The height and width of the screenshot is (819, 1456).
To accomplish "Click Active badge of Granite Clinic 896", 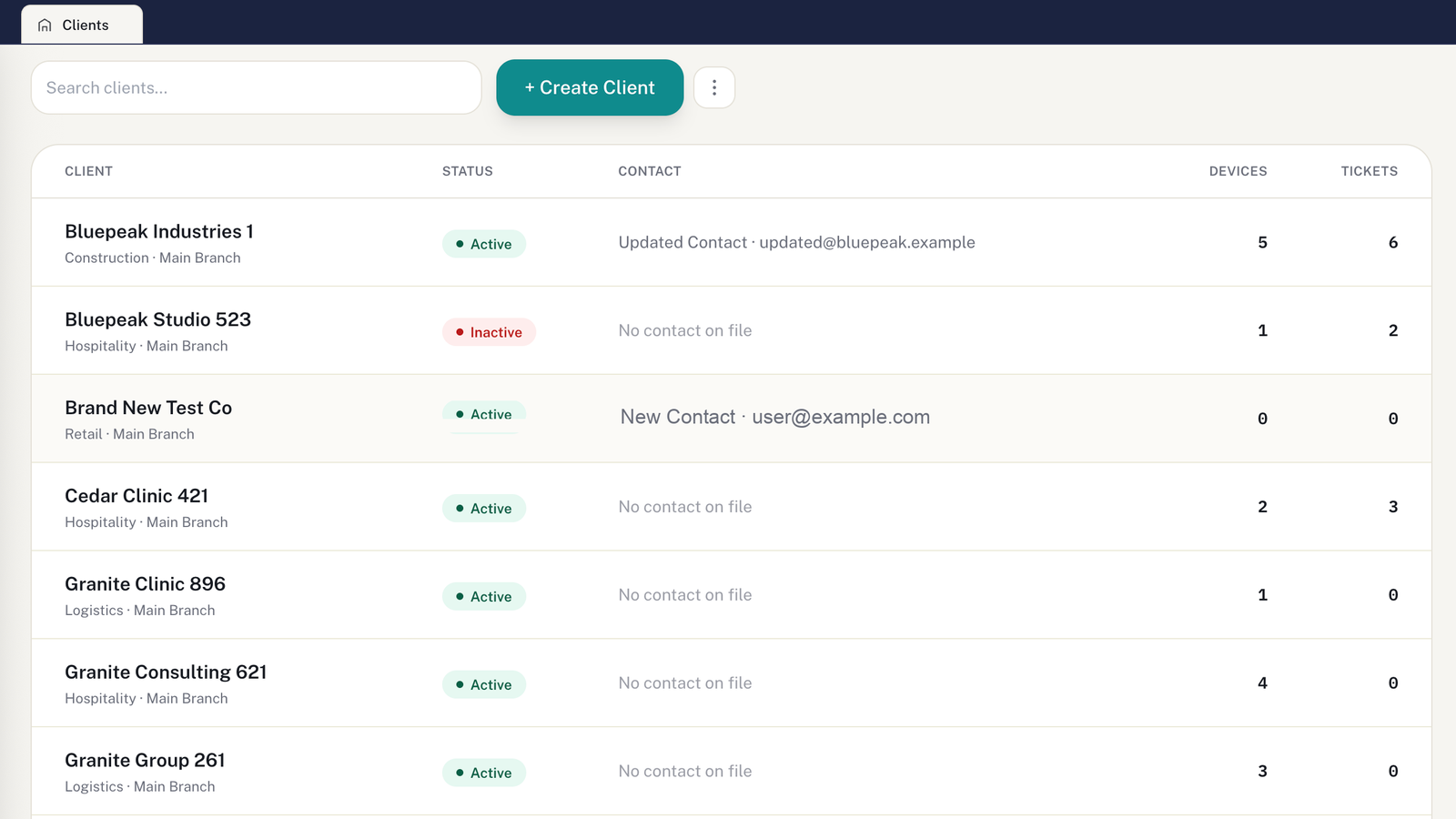I will click(x=484, y=597).
